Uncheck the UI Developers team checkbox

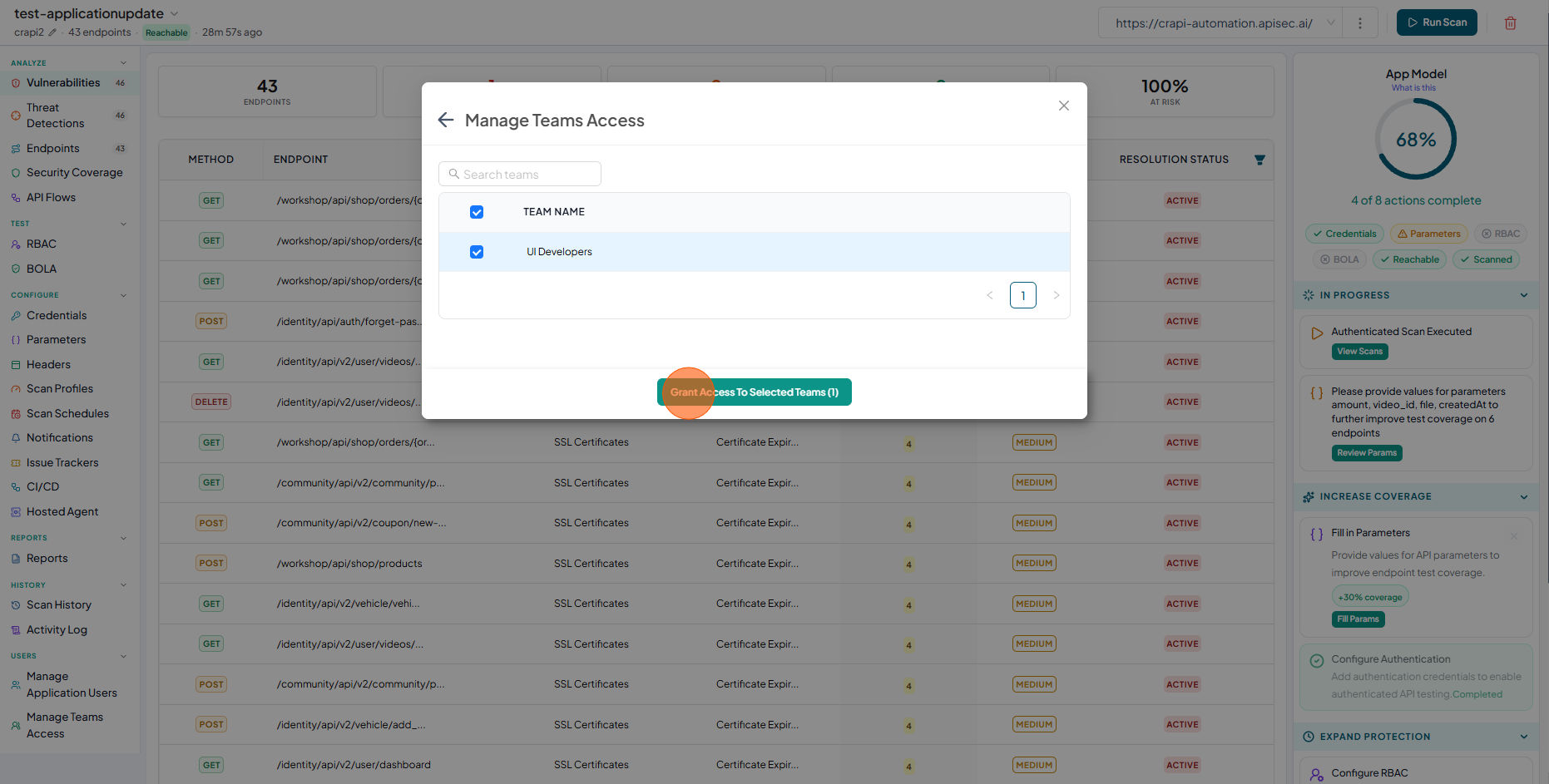pos(477,252)
